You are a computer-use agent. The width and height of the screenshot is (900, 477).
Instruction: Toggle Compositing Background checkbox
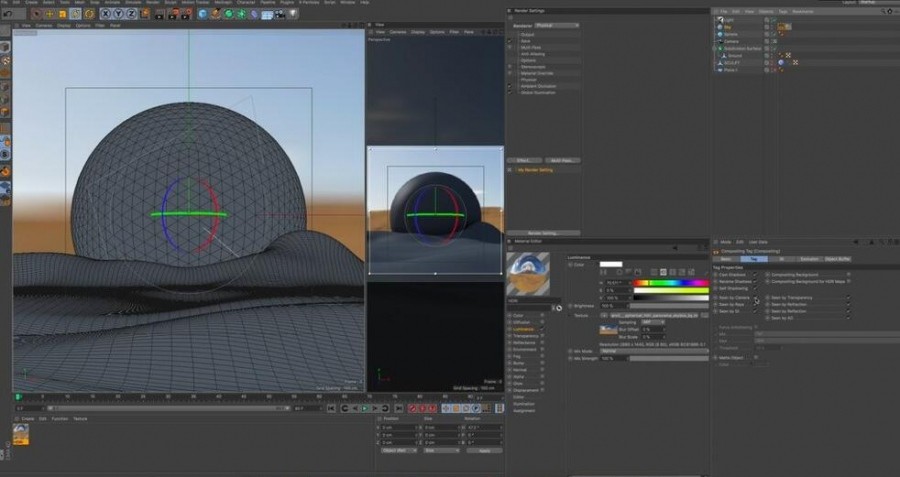tap(848, 274)
